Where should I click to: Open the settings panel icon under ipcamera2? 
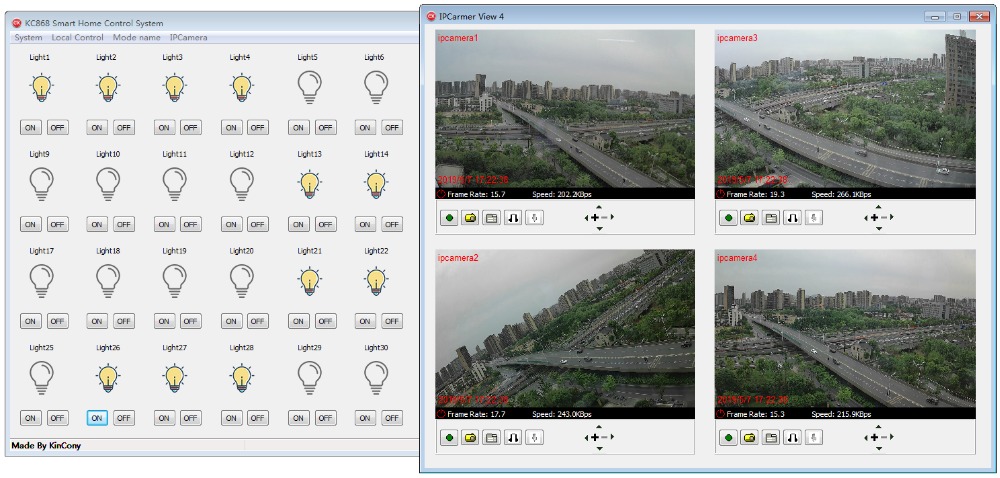(491, 437)
